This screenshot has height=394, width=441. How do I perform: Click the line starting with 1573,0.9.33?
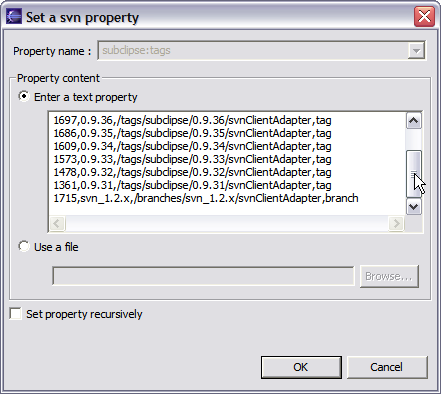(x=192, y=159)
